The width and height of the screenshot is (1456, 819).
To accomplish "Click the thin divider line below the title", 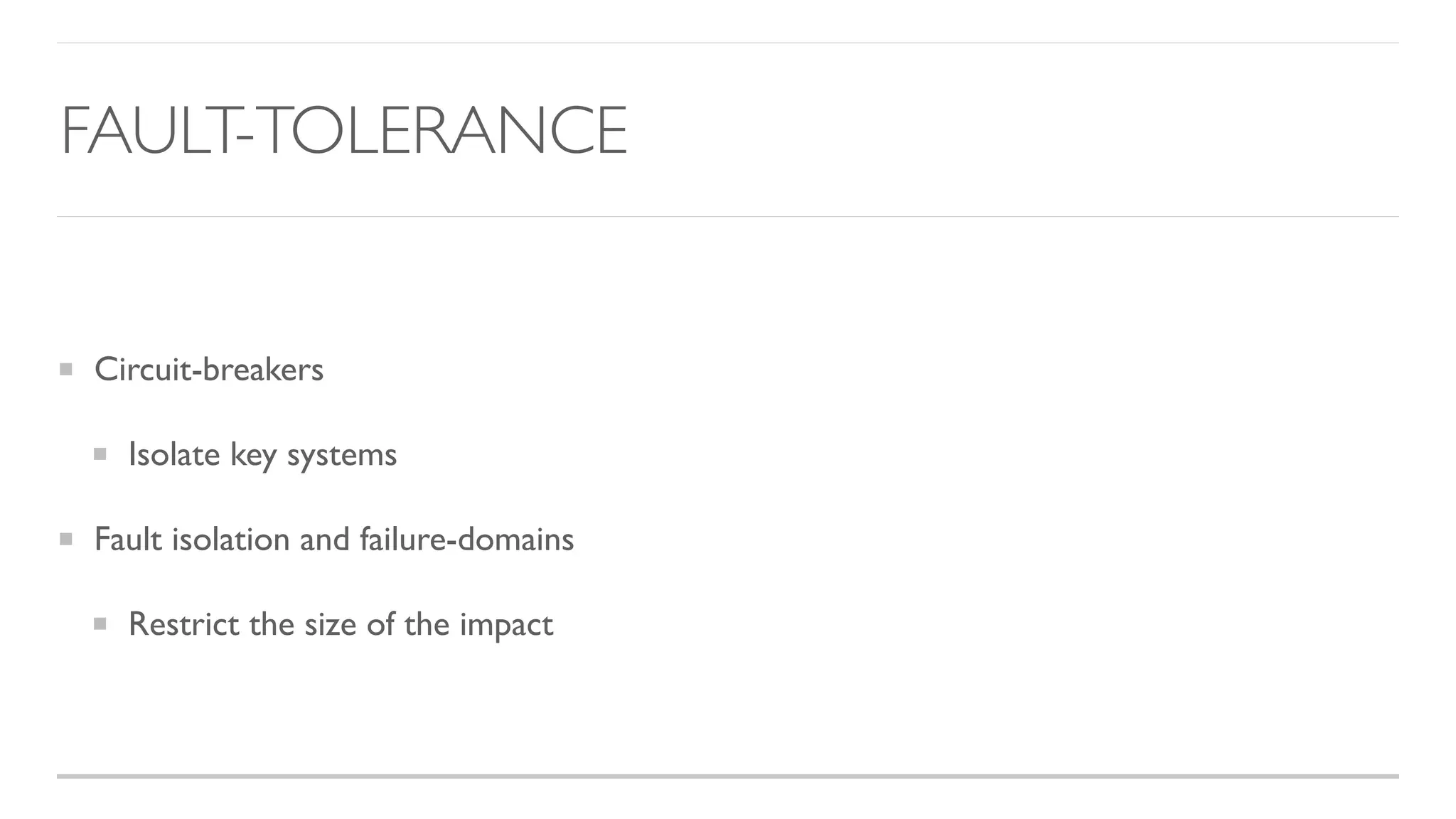I will (728, 216).
